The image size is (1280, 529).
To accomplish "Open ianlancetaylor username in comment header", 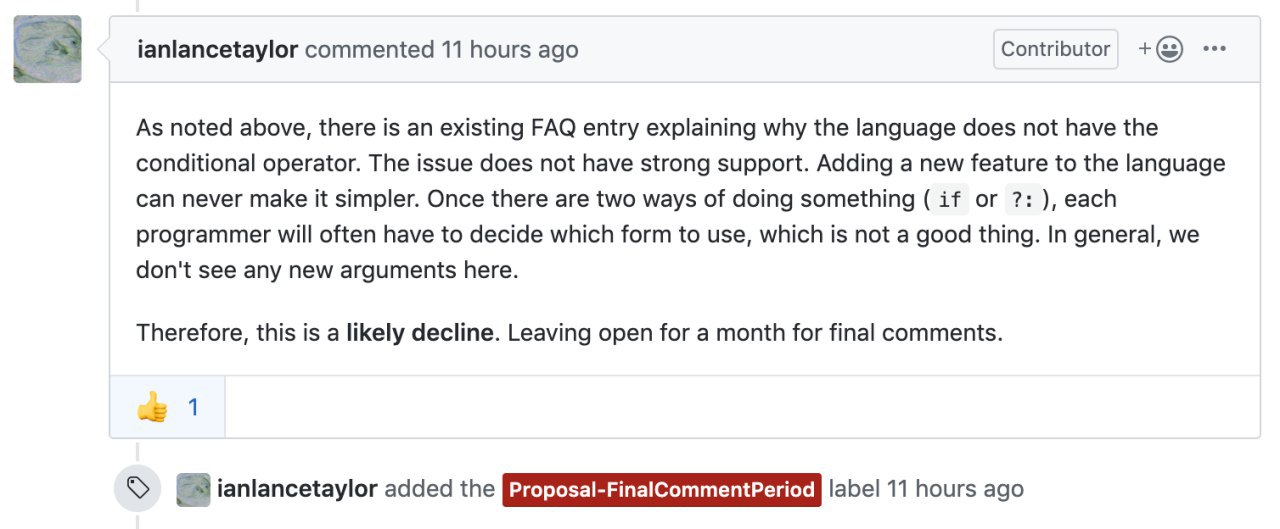I will [x=217, y=50].
